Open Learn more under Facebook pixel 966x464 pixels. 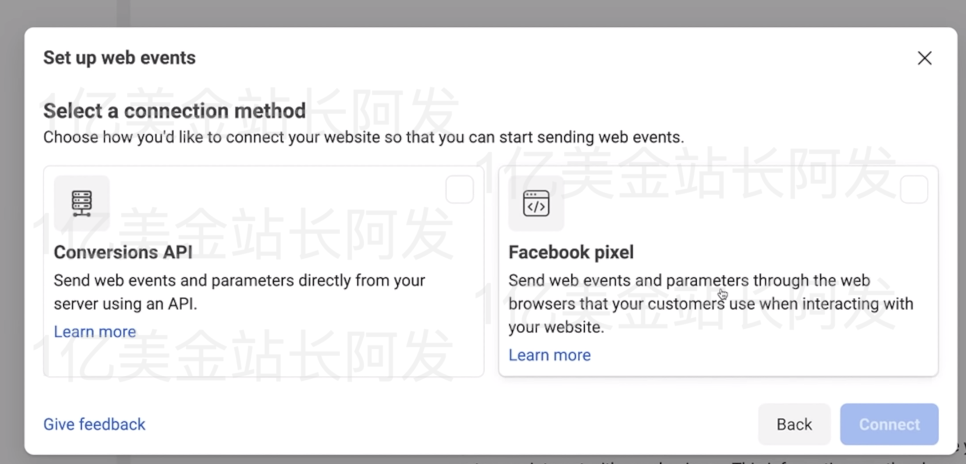tap(549, 355)
